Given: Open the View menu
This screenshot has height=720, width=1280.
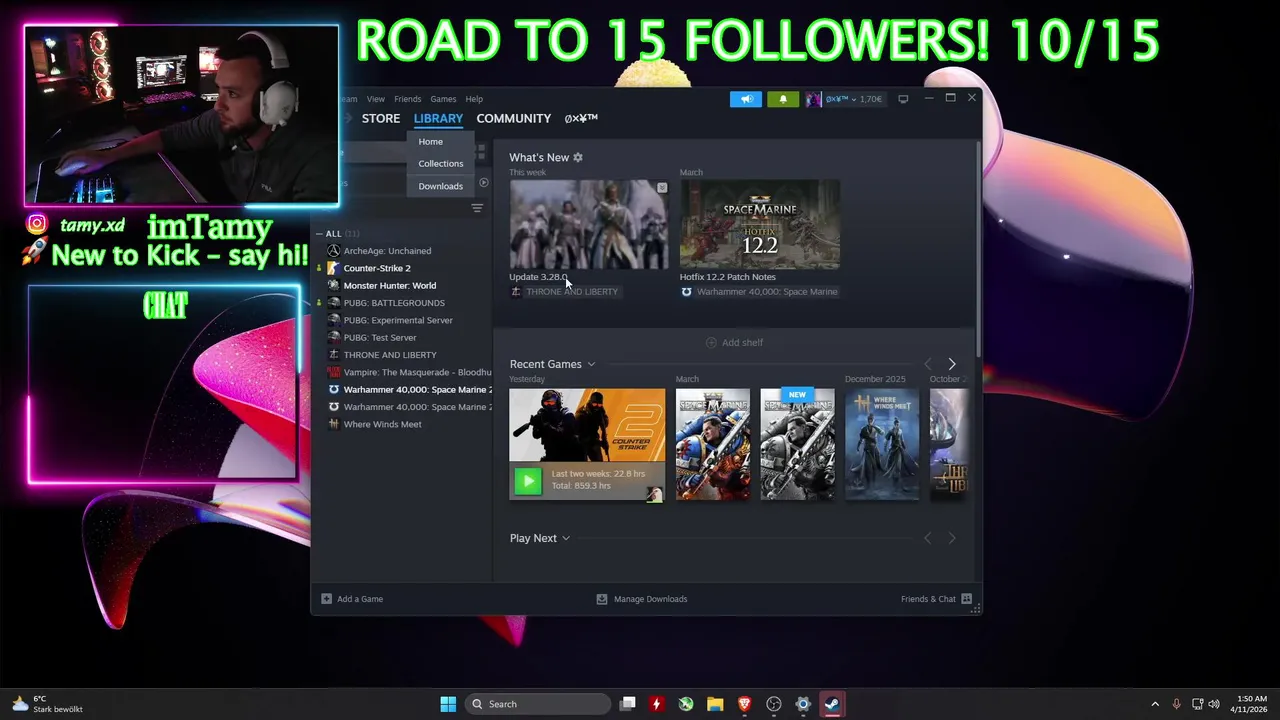Looking at the screenshot, I should click(376, 99).
